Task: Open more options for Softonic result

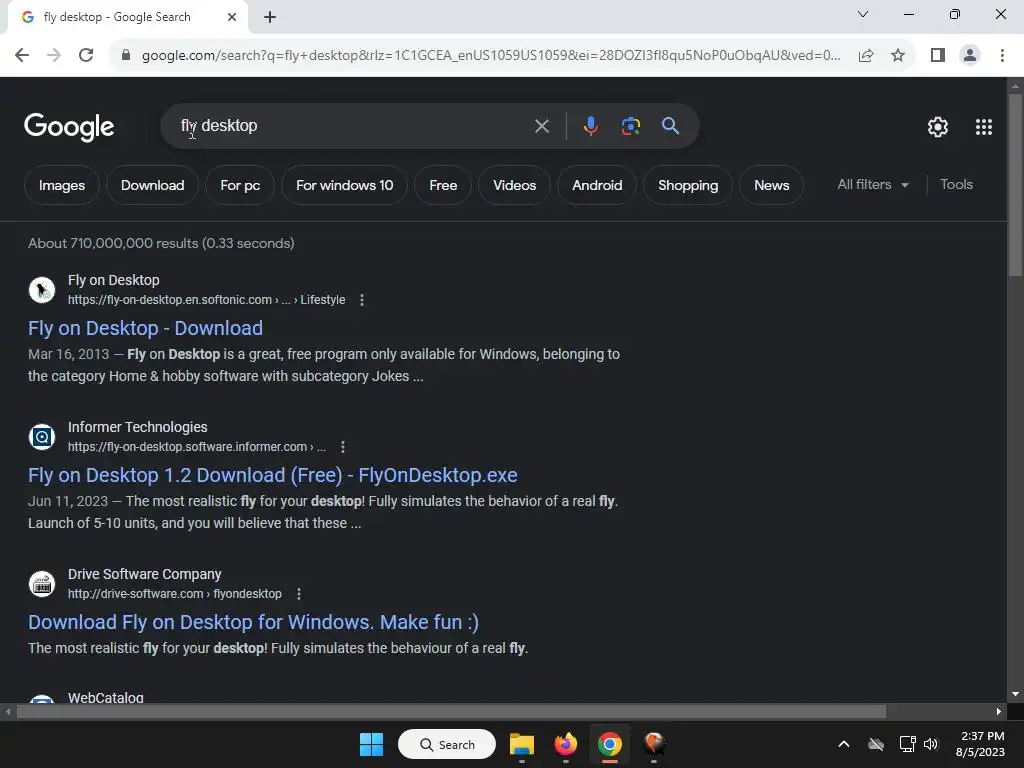Action: coord(362,300)
